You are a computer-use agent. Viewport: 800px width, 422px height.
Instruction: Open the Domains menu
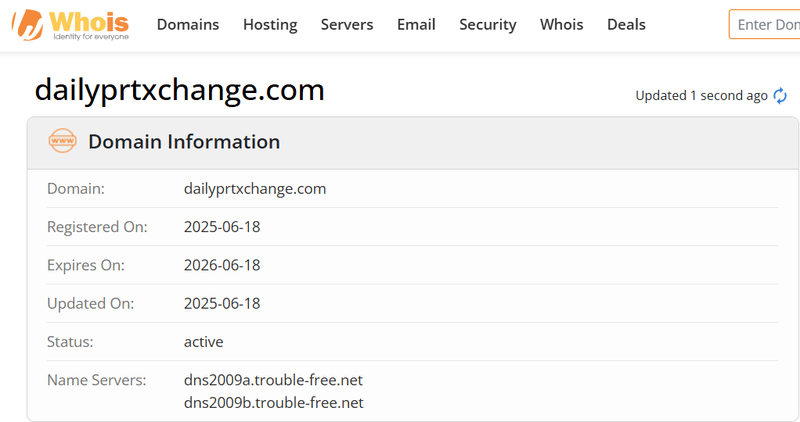point(188,24)
